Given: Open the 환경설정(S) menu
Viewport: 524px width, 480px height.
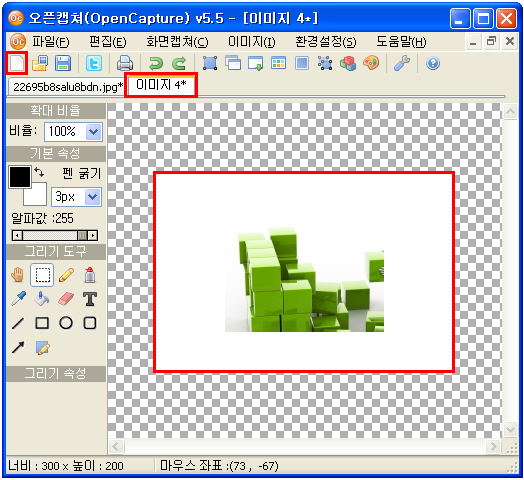Looking at the screenshot, I should [x=326, y=42].
